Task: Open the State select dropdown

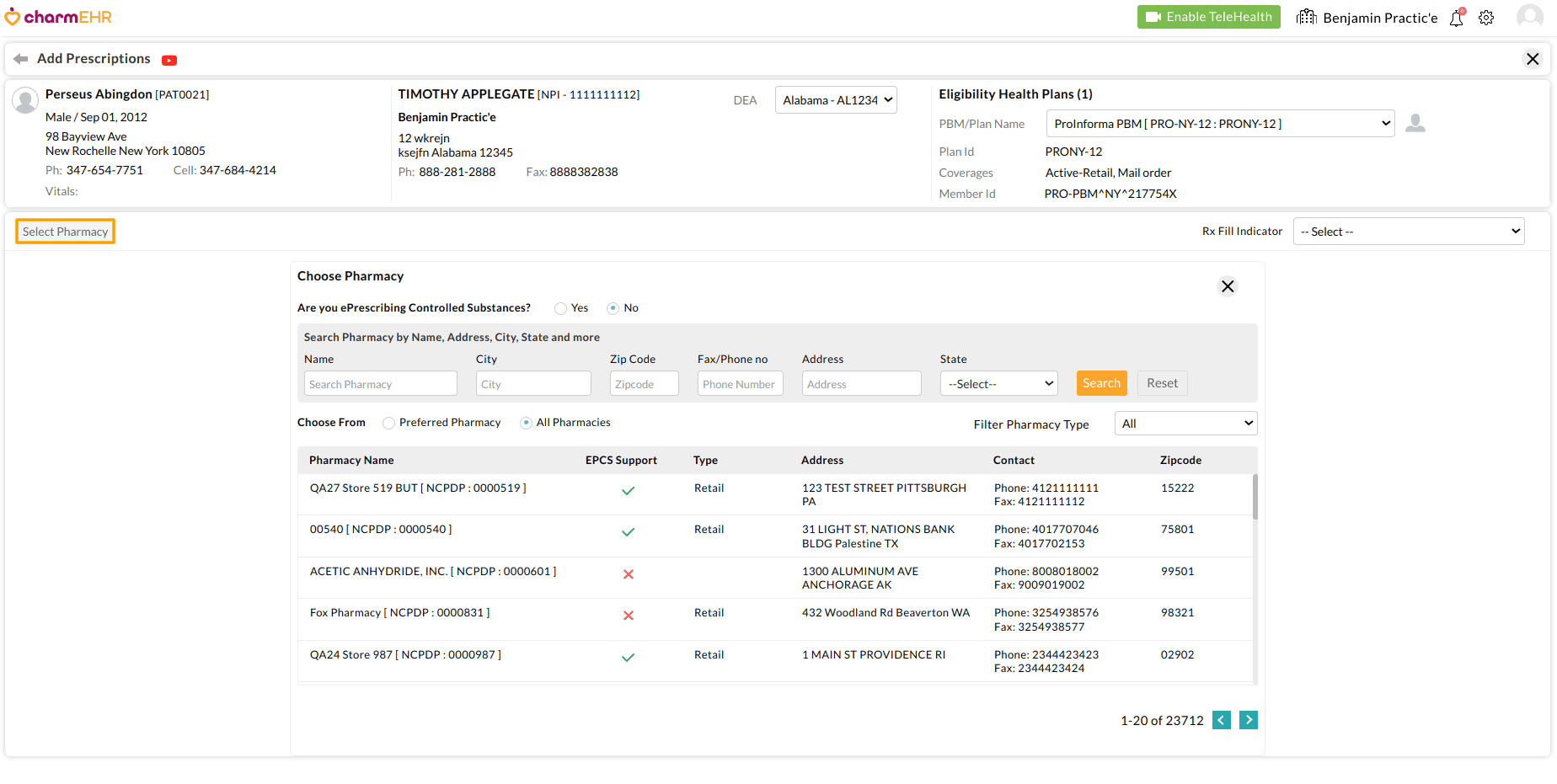Action: 998,384
